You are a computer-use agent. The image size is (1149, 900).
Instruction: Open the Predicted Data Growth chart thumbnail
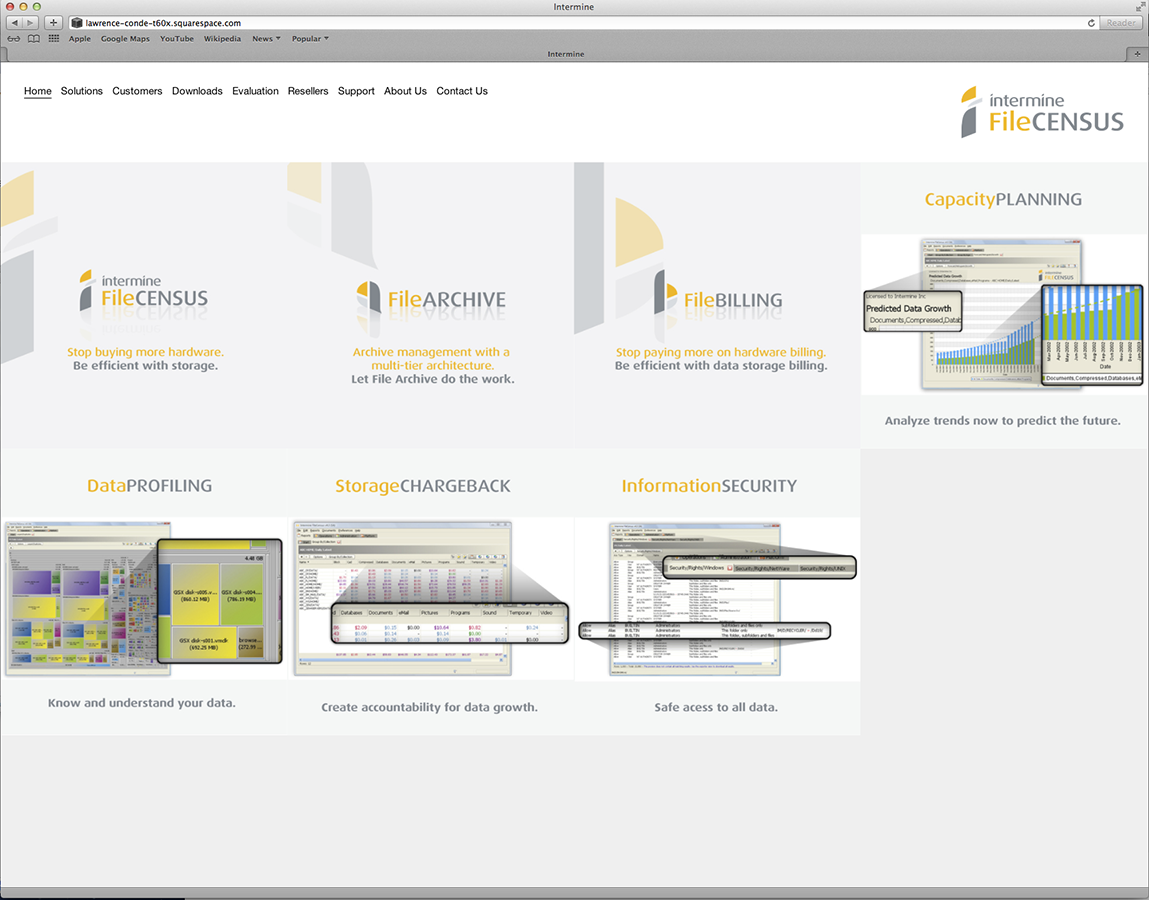coord(1002,314)
